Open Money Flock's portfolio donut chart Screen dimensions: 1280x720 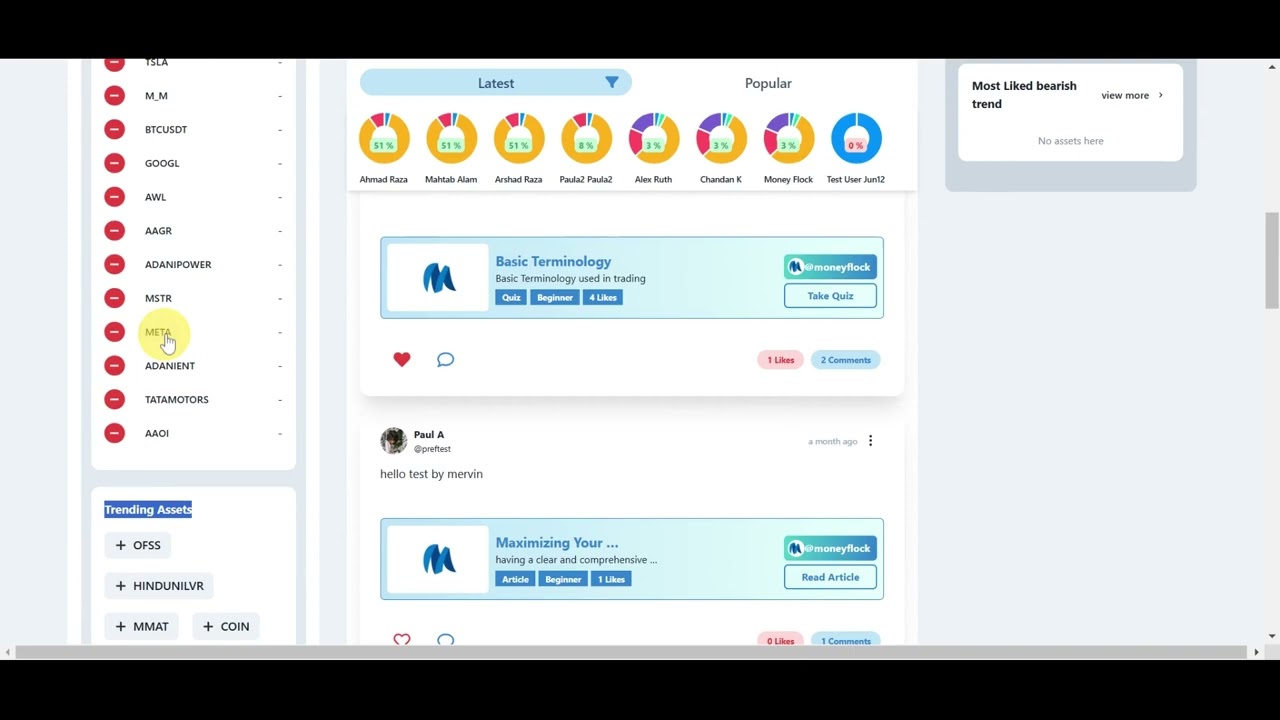[788, 138]
